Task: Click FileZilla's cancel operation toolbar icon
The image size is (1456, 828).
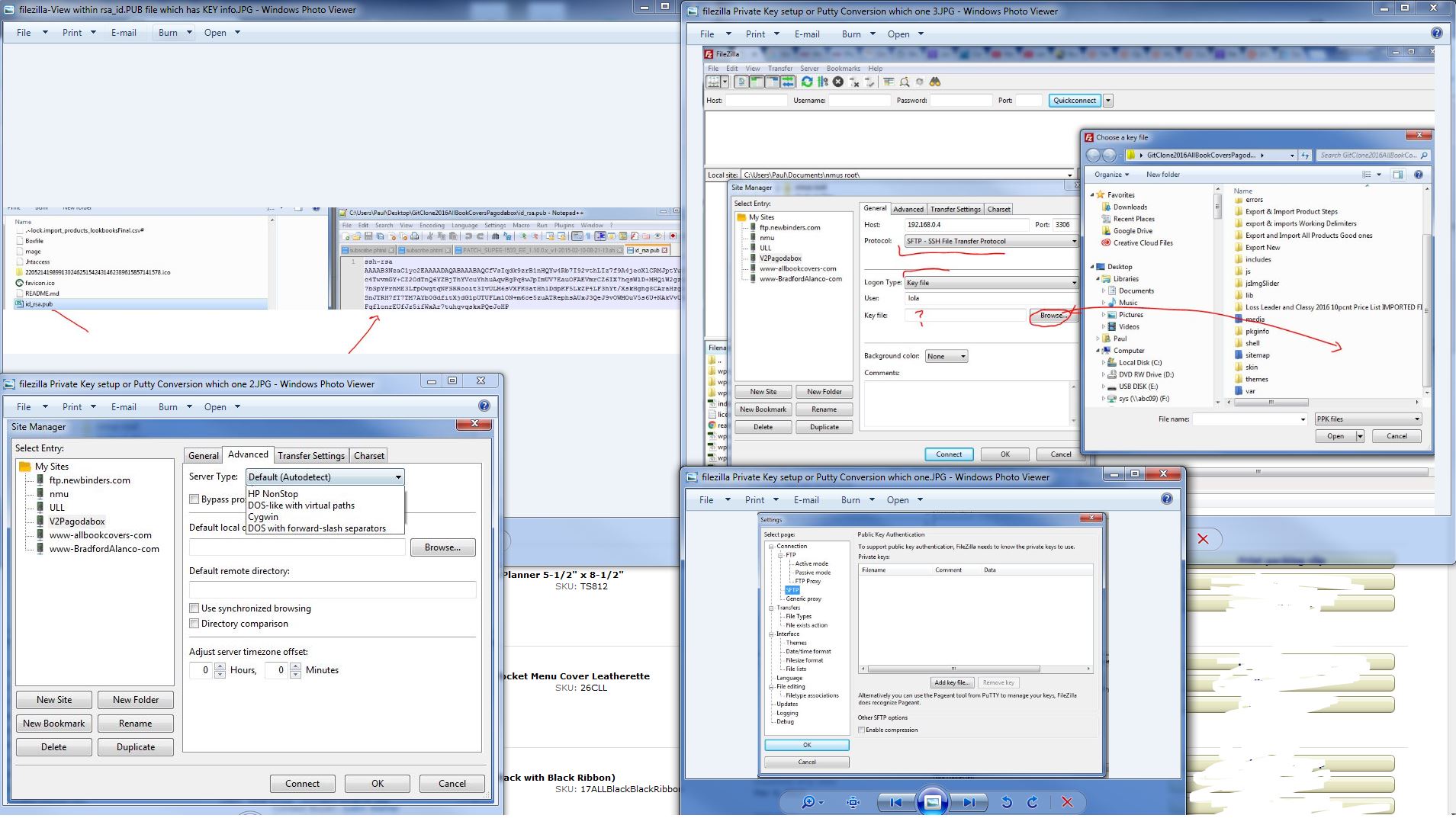Action: pyautogui.click(x=838, y=82)
